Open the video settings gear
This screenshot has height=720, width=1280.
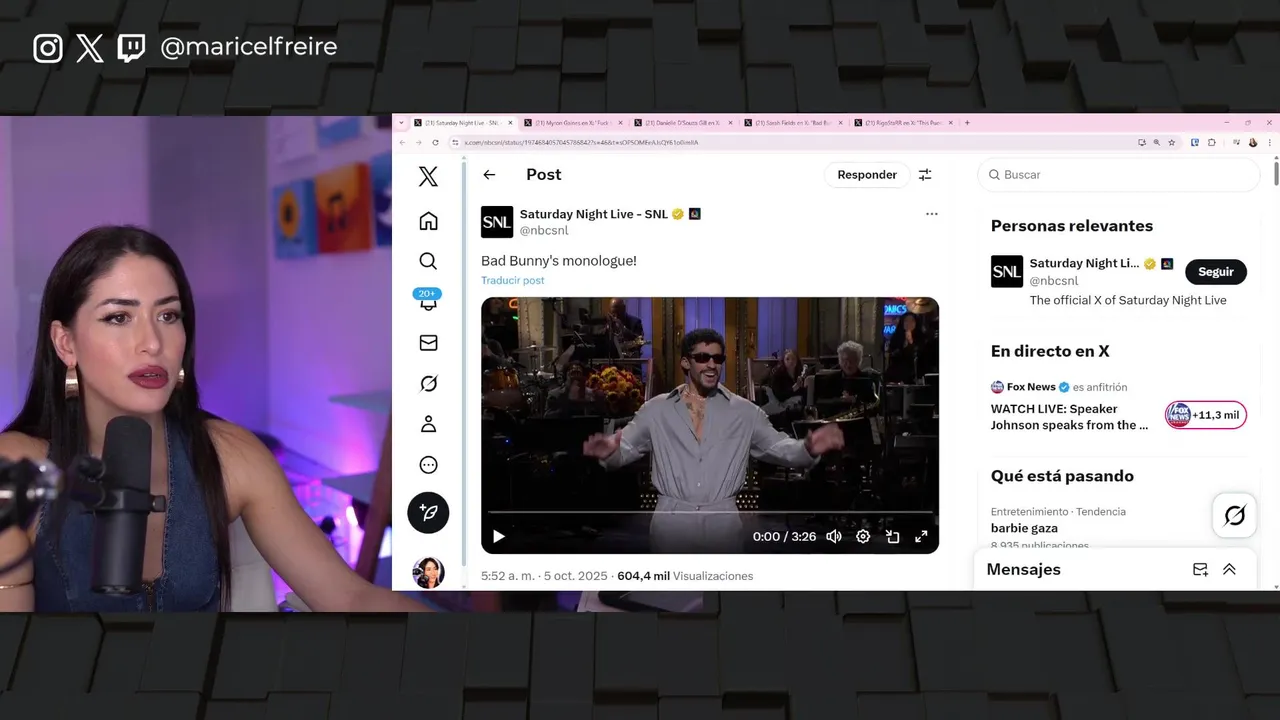863,537
